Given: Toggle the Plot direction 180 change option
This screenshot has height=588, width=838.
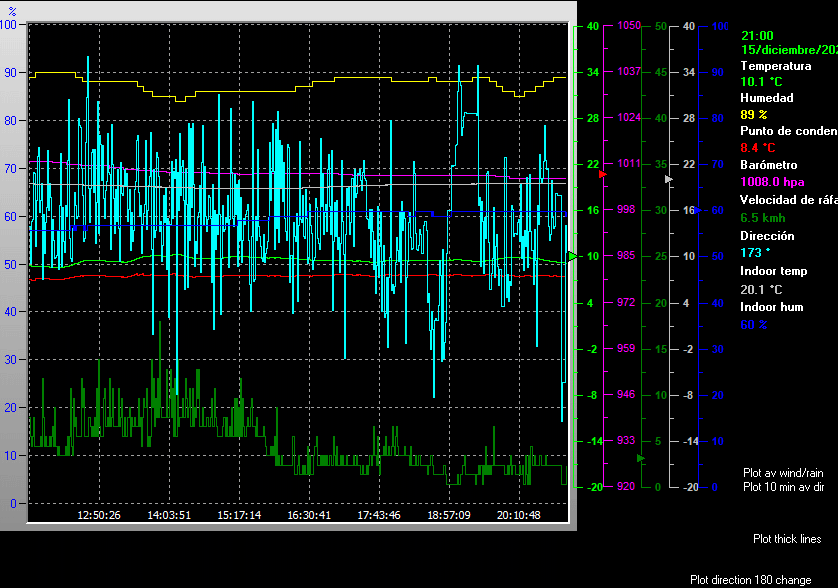Looking at the screenshot, I should [x=750, y=580].
